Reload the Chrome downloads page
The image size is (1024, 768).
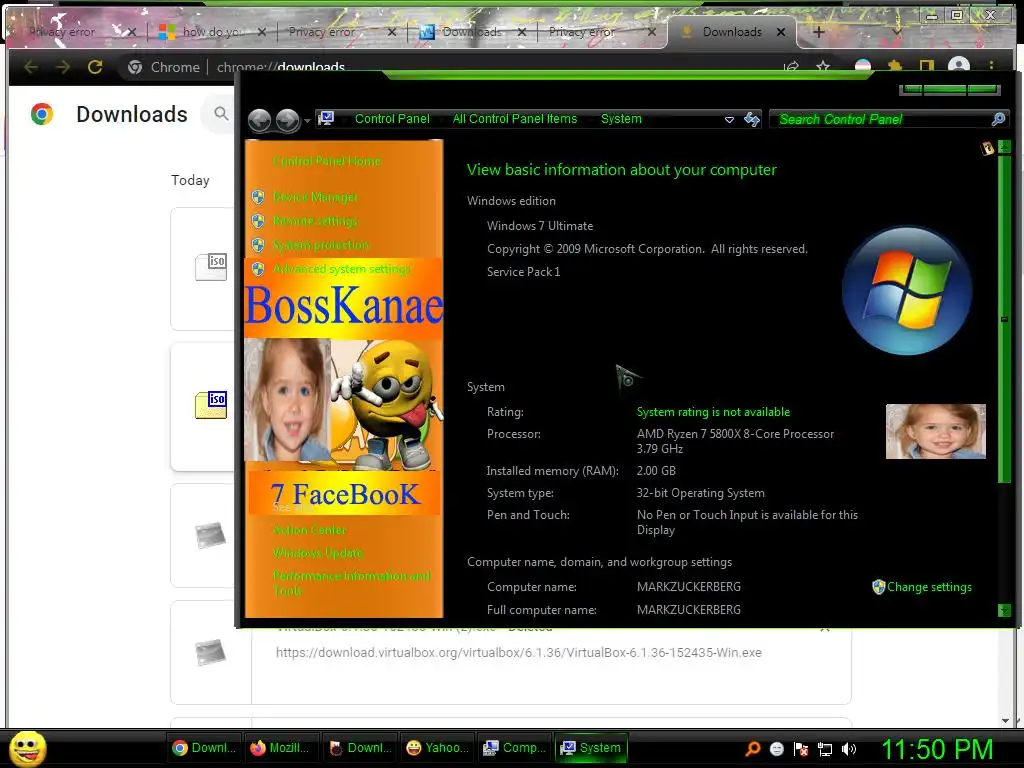pos(95,67)
